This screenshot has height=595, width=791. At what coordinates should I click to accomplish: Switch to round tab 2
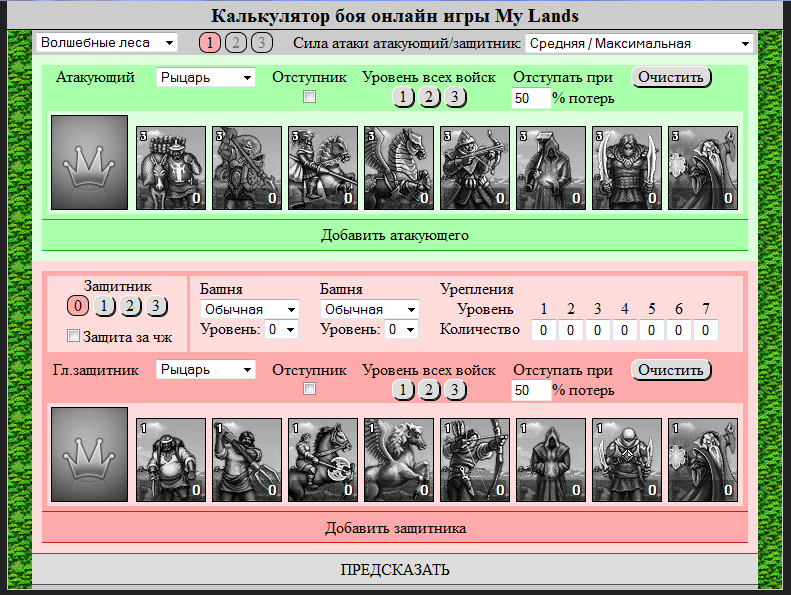click(x=236, y=43)
